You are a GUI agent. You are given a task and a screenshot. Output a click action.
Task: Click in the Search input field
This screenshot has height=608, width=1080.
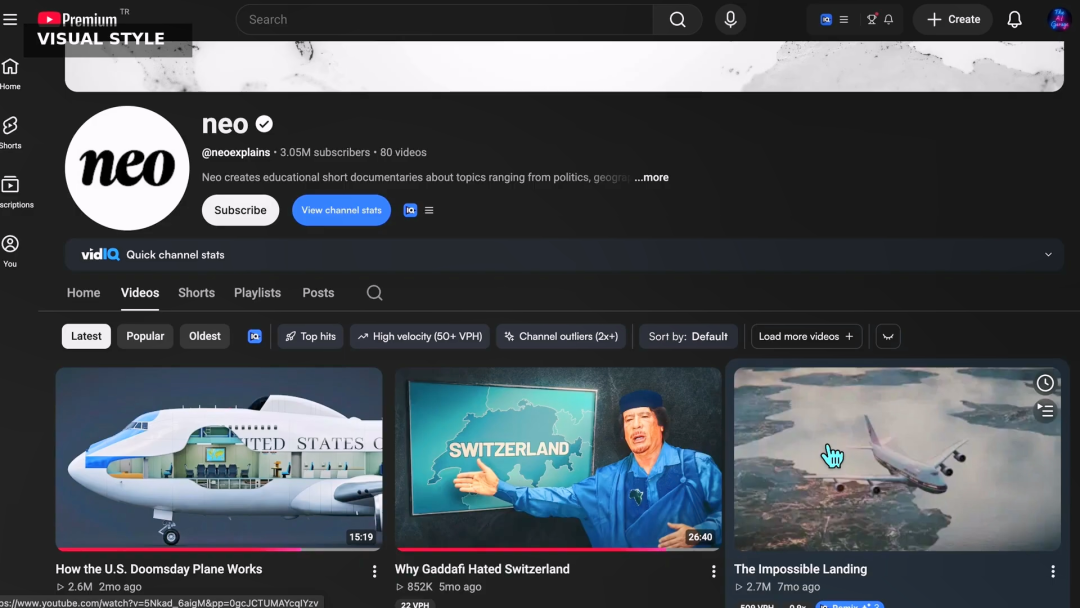(445, 19)
